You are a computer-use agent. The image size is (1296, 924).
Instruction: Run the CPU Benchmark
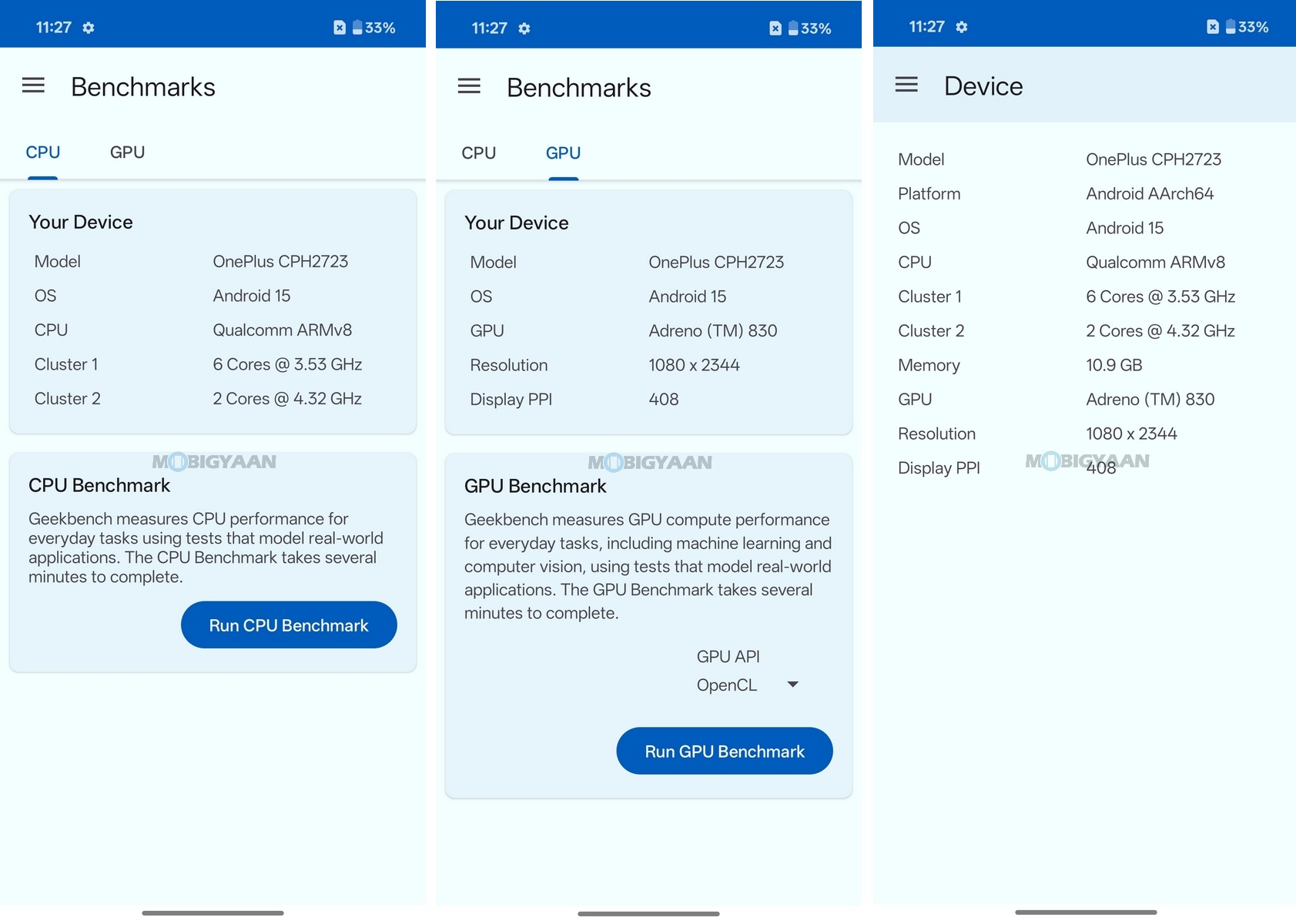[x=289, y=624]
